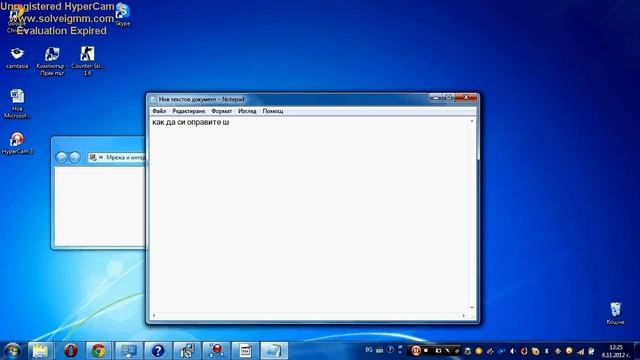The image size is (640, 360).
Task: Click the network signal bars tray icon
Action: (x=580, y=351)
